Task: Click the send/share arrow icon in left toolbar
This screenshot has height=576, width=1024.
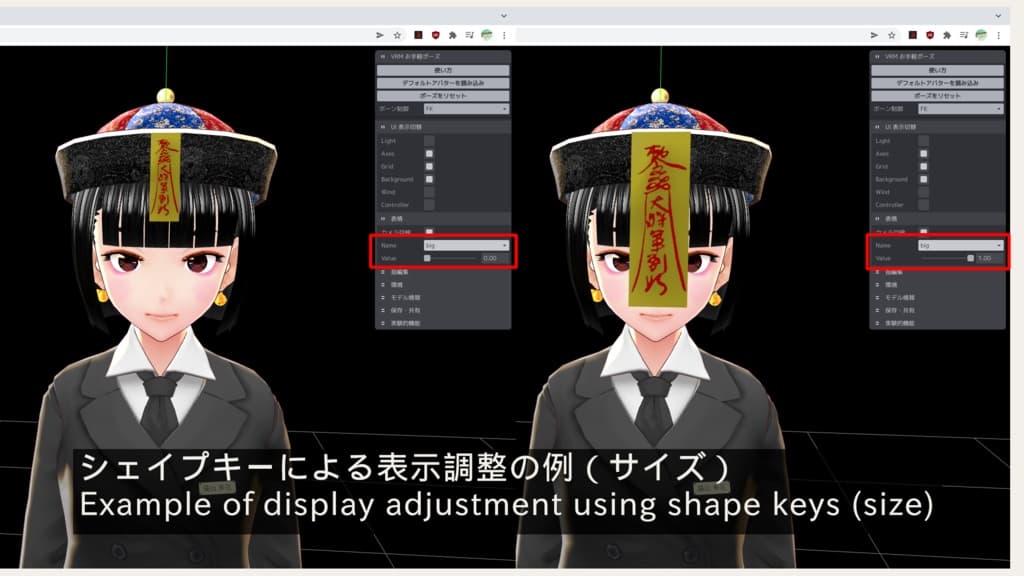Action: 379,35
